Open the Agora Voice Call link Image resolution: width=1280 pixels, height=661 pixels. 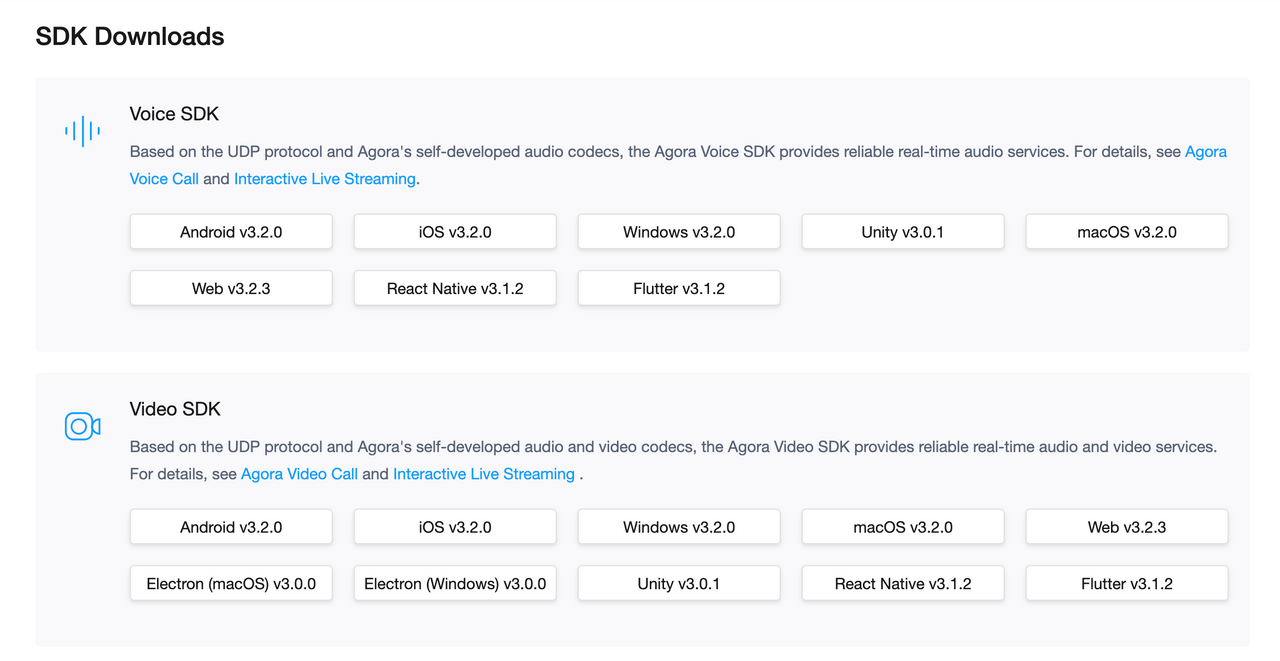(164, 179)
